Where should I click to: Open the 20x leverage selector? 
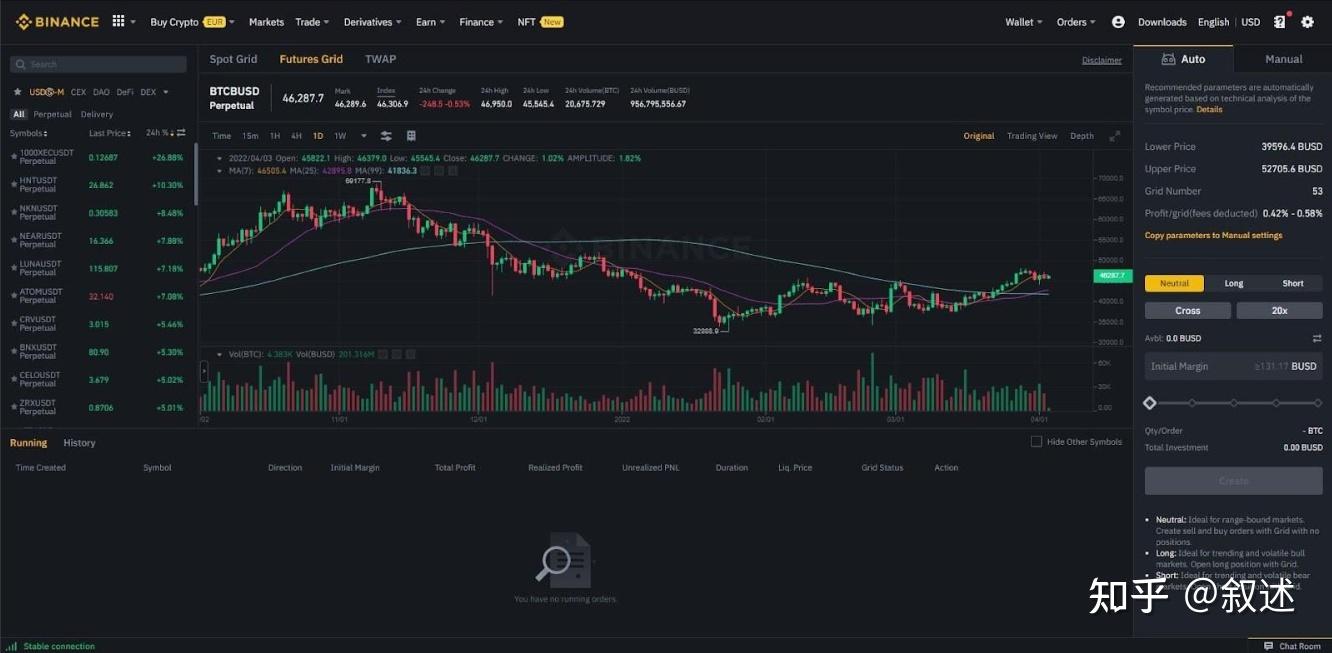(x=1279, y=311)
